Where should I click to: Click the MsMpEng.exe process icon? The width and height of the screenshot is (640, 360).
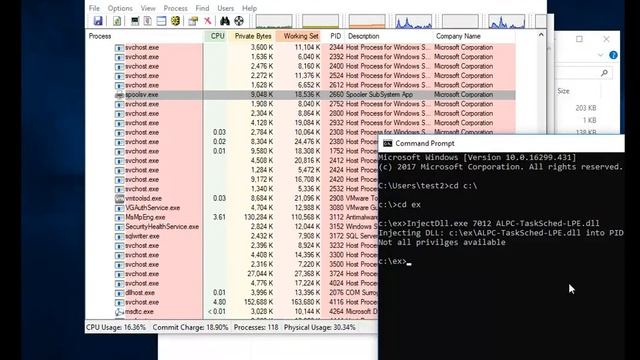[119, 218]
